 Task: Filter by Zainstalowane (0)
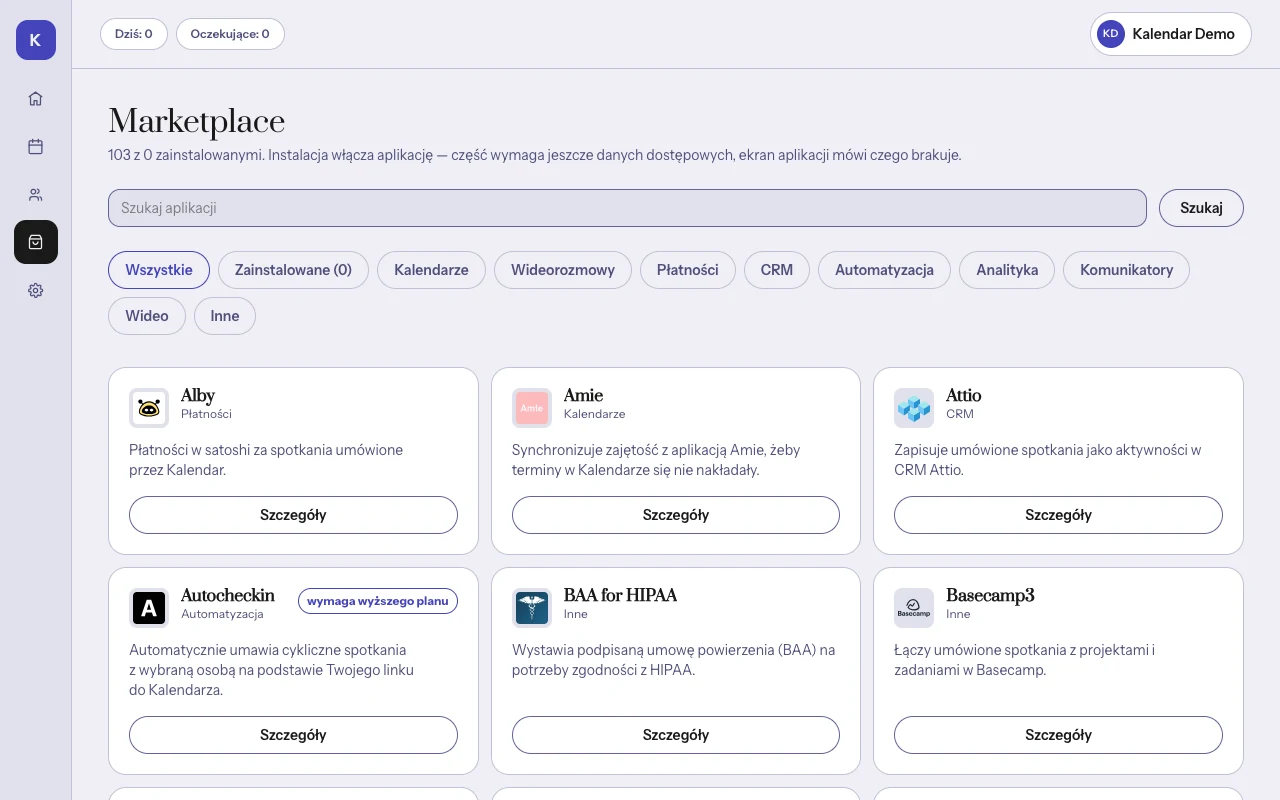(293, 270)
